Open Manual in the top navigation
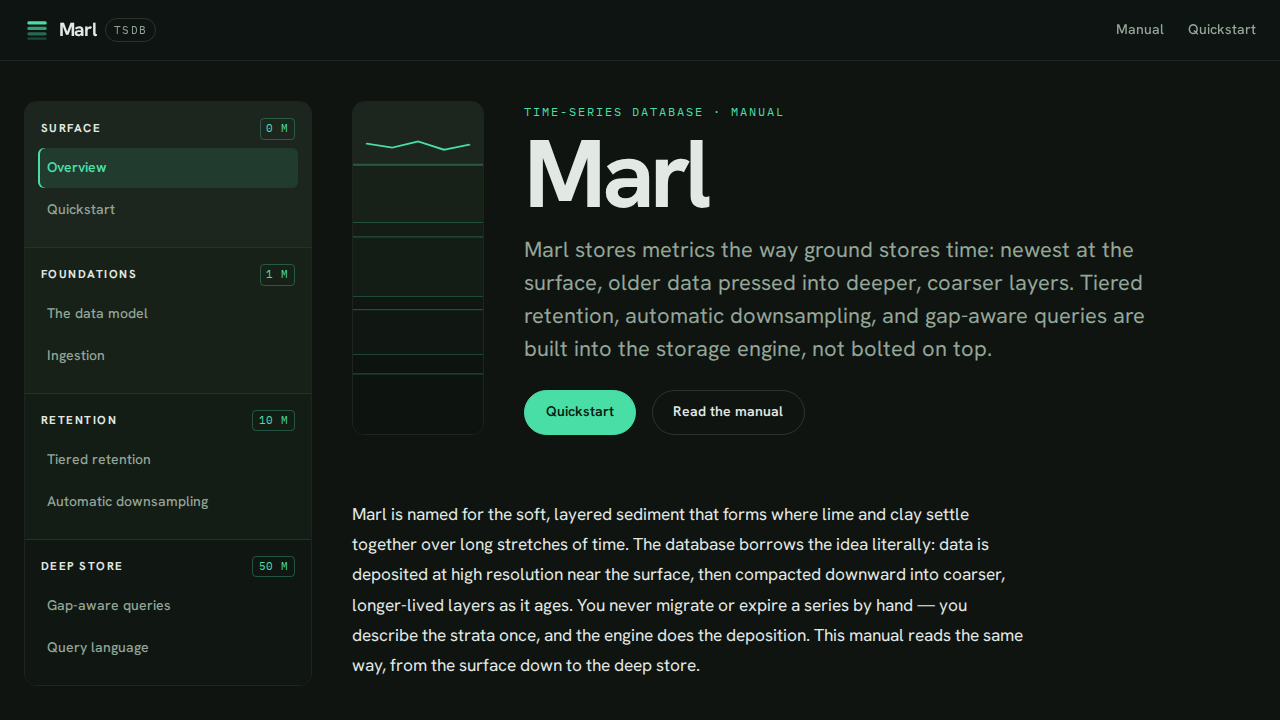The height and width of the screenshot is (720, 1280). 1140,30
